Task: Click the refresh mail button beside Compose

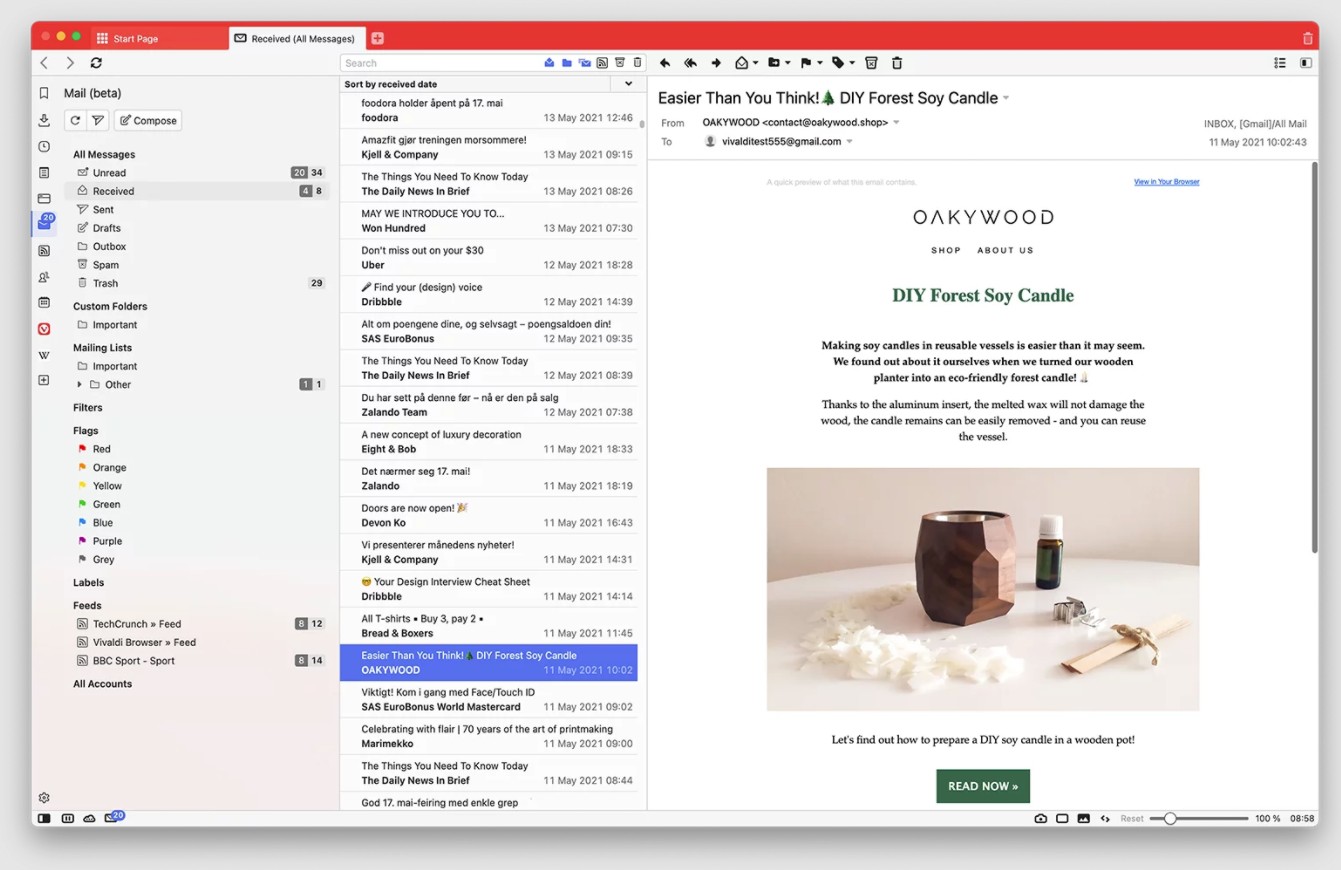Action: tap(75, 120)
